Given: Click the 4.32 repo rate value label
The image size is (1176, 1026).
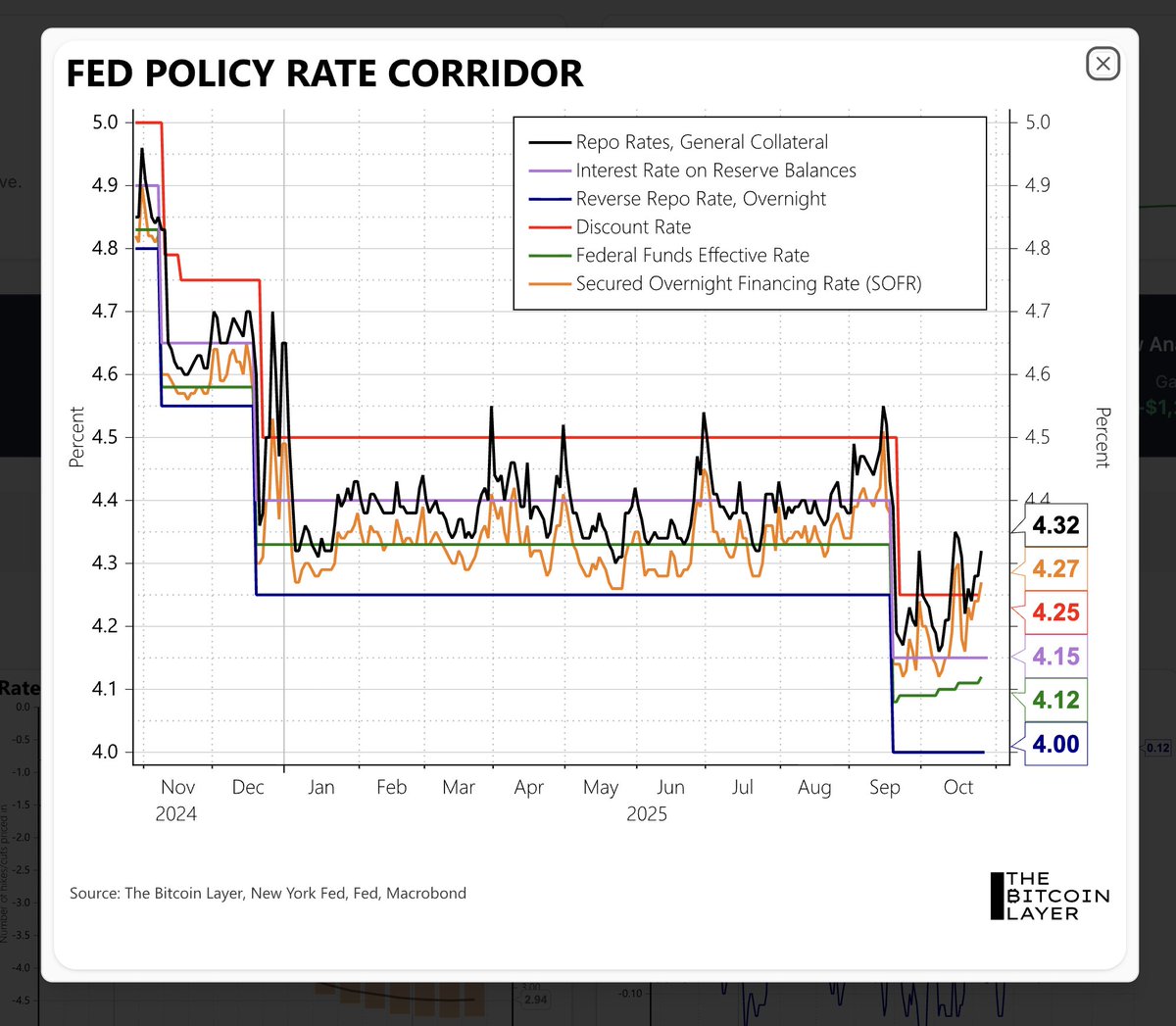Looking at the screenshot, I should [1055, 525].
